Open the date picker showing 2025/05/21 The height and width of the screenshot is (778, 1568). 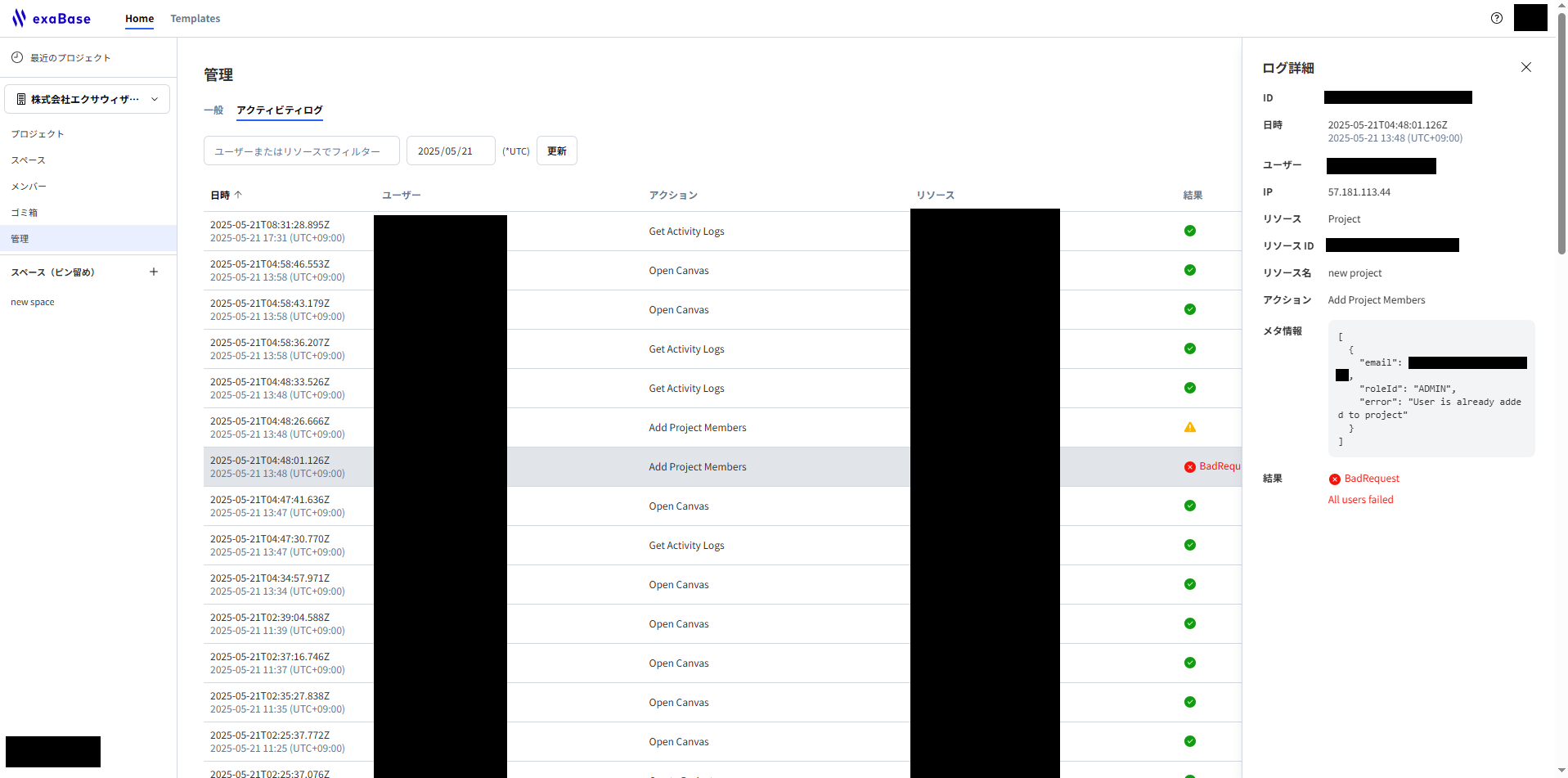pos(450,151)
